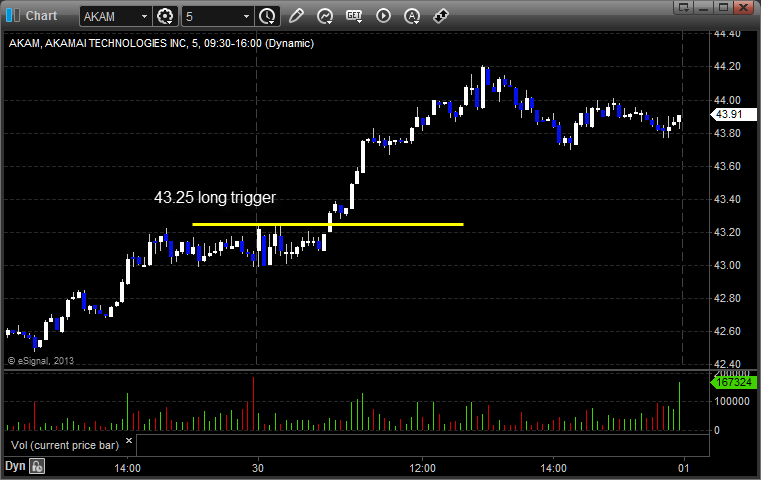Click the 42.60 price axis label
761x480 pixels.
728,331
